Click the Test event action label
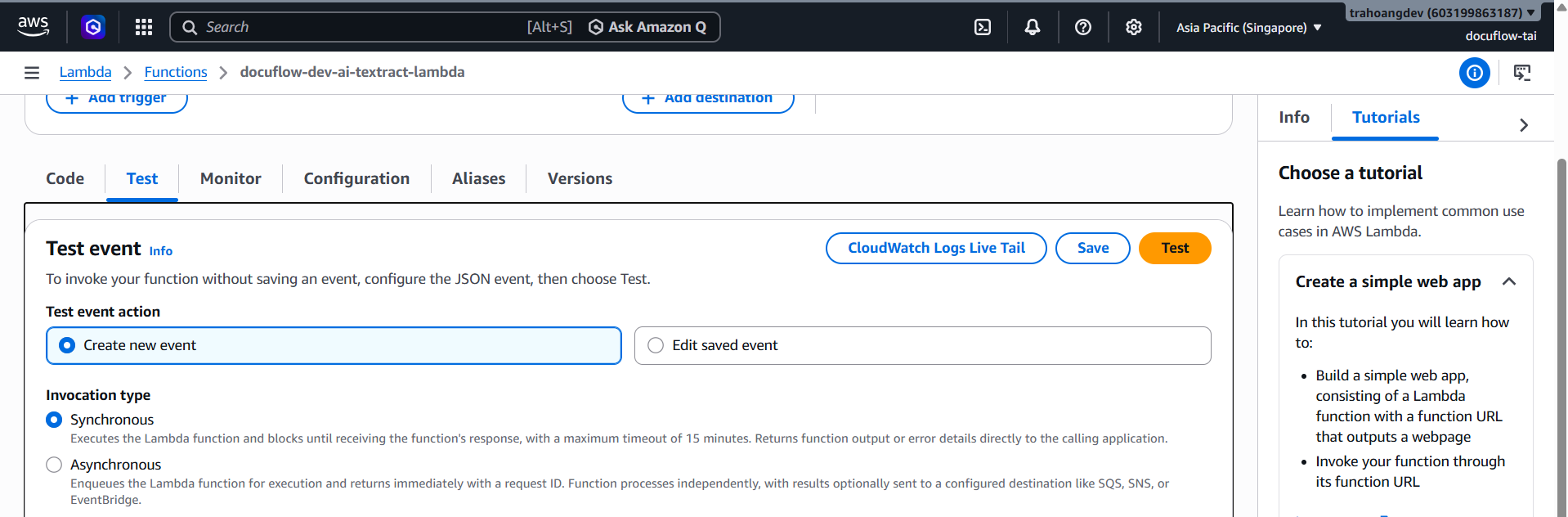 coord(103,312)
